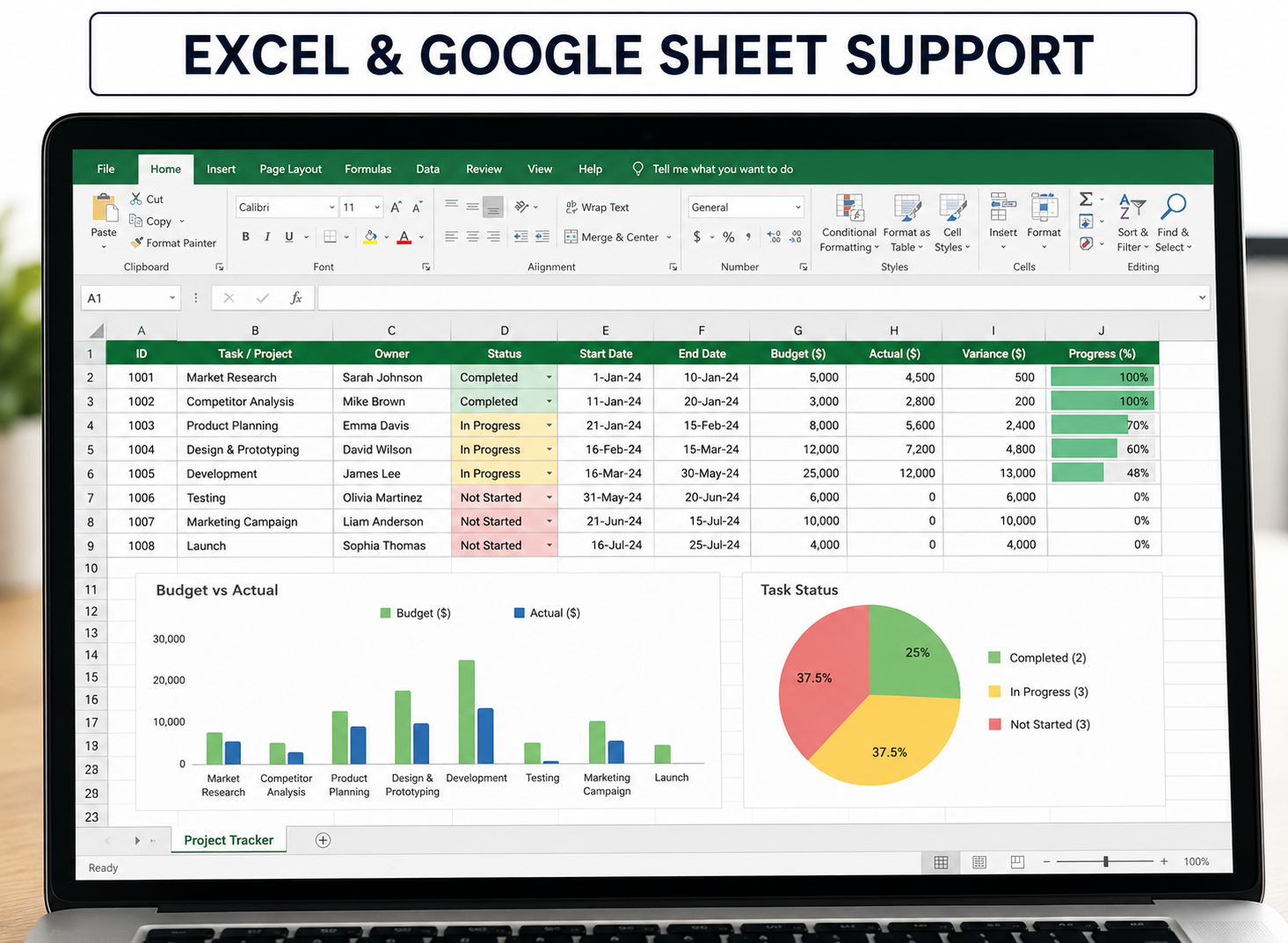The width and height of the screenshot is (1288, 943).
Task: Click the zoom slider handle
Action: click(x=1106, y=862)
